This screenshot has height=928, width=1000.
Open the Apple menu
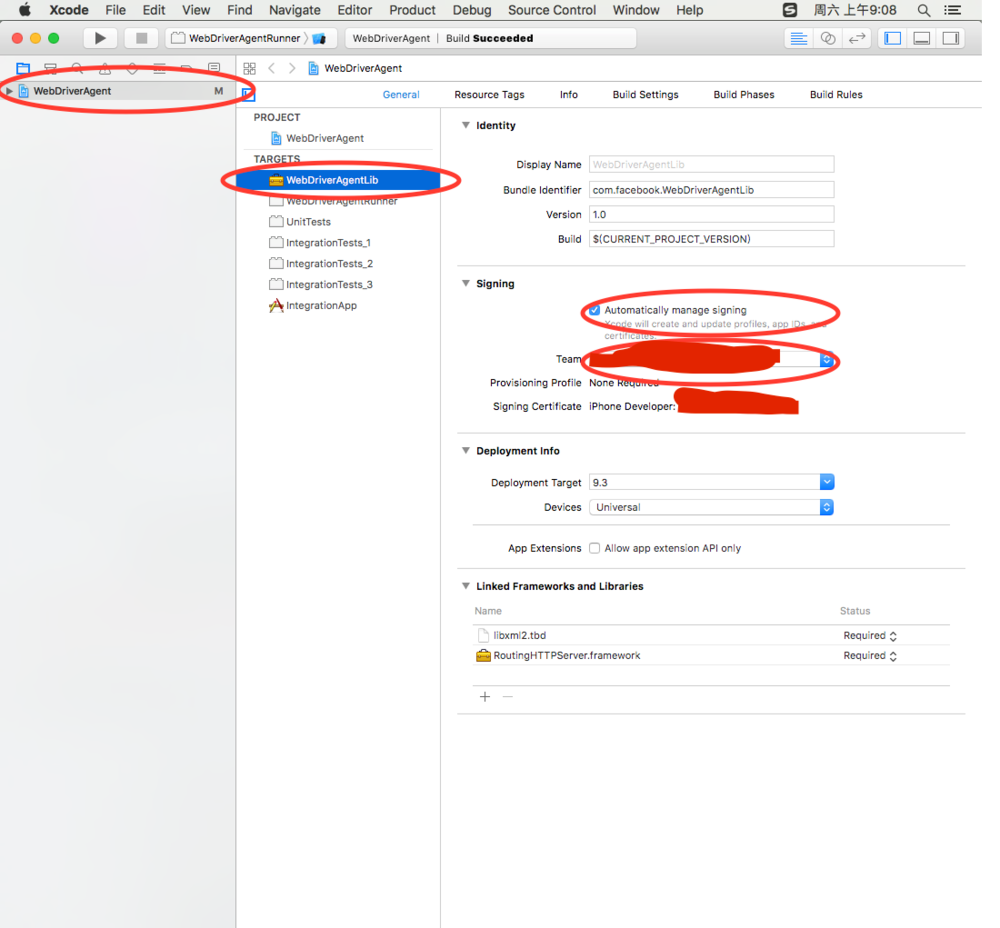point(25,10)
